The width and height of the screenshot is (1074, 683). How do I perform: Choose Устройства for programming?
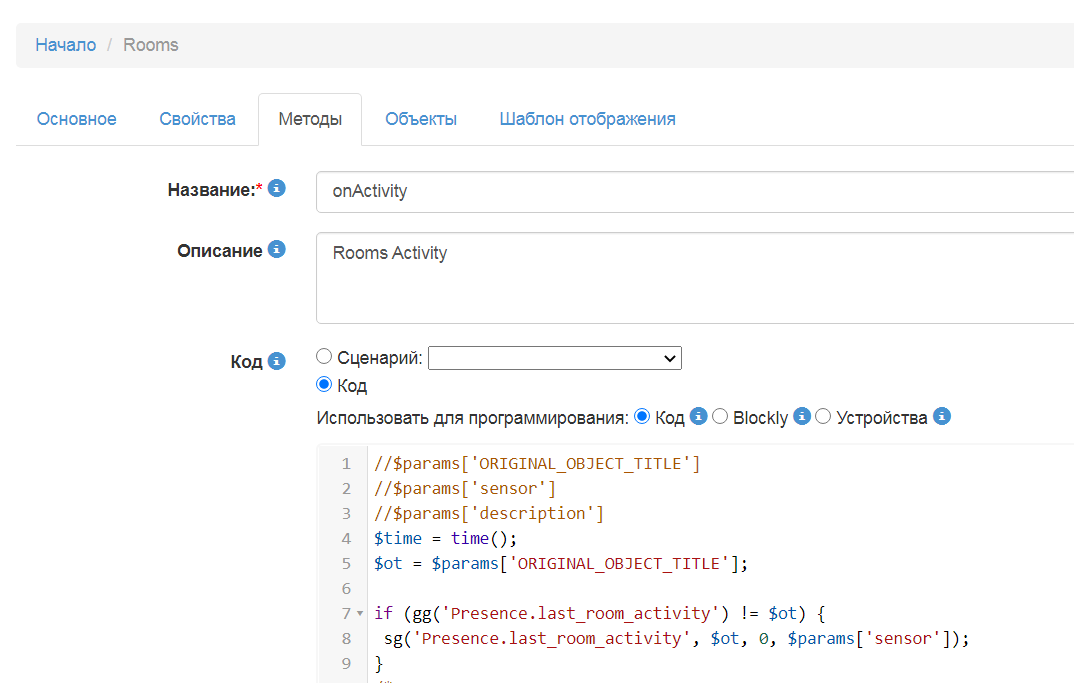tap(823, 417)
